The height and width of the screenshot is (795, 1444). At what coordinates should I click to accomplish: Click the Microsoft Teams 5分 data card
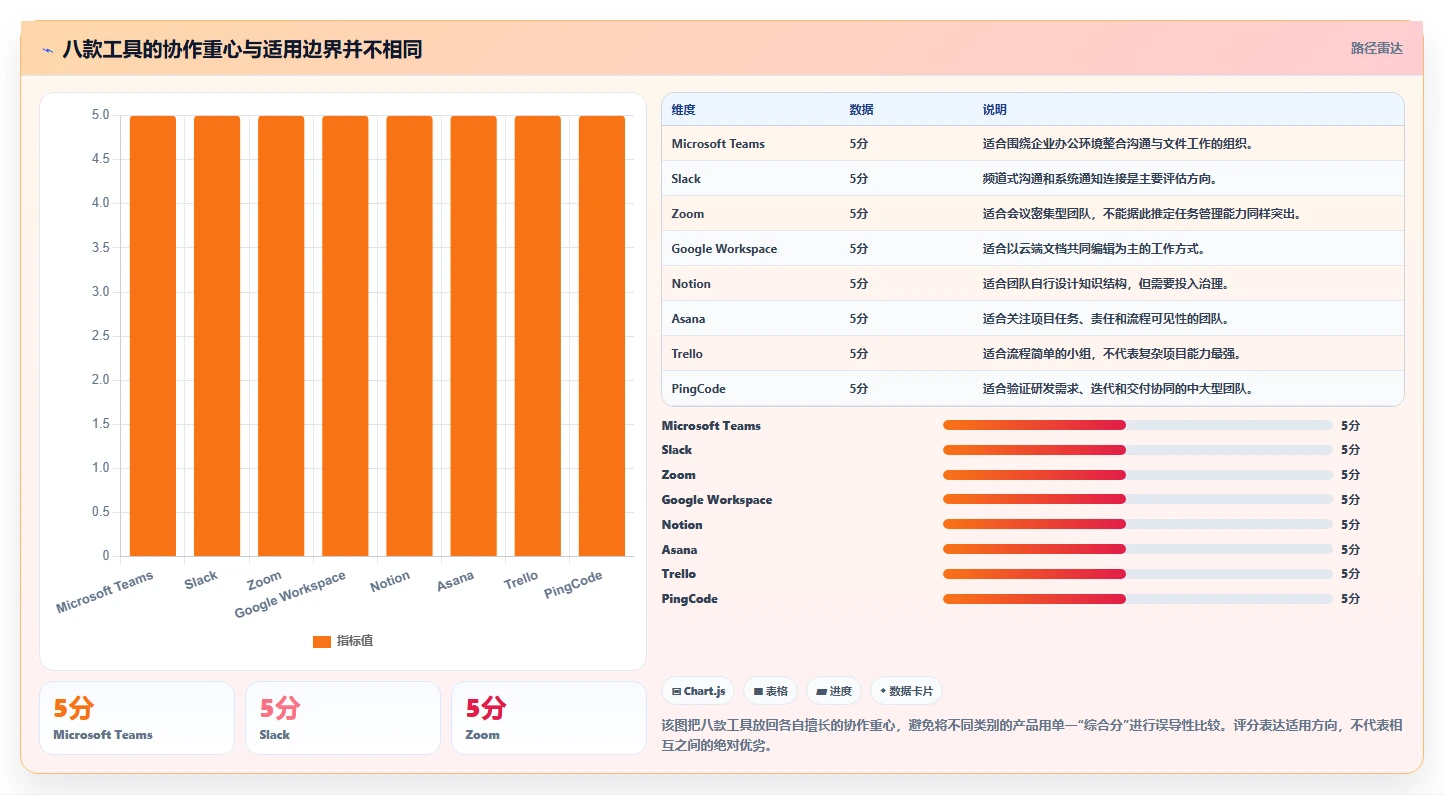137,718
